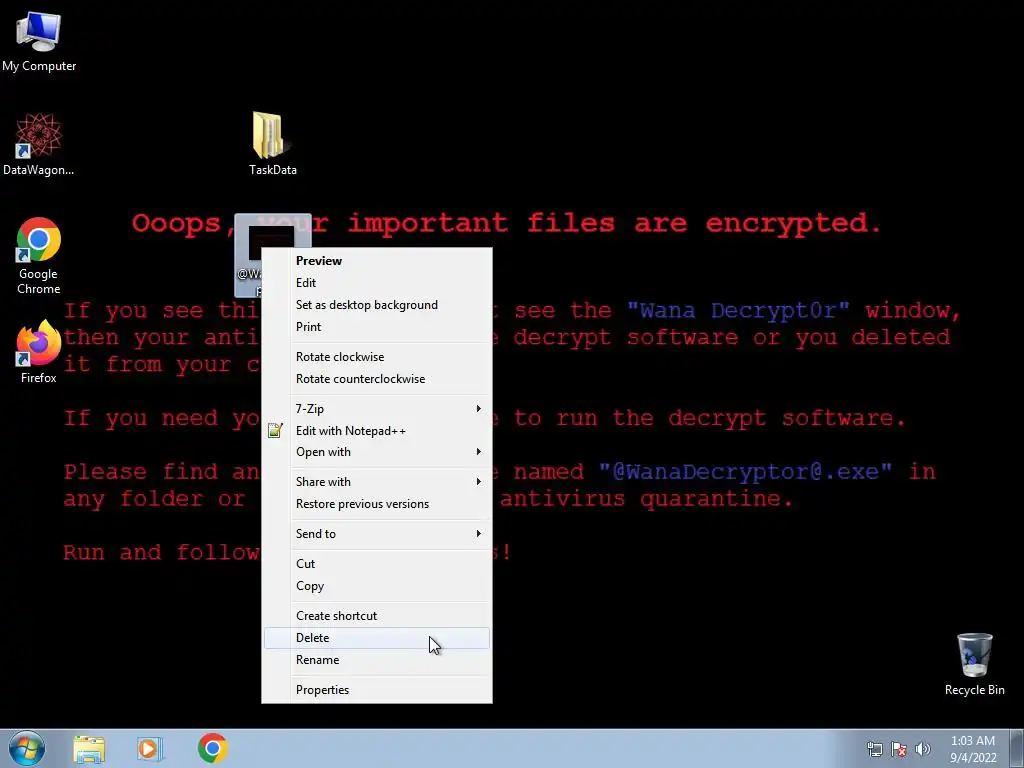The image size is (1024, 768).
Task: Choose Edit in the context menu
Action: [377, 283]
